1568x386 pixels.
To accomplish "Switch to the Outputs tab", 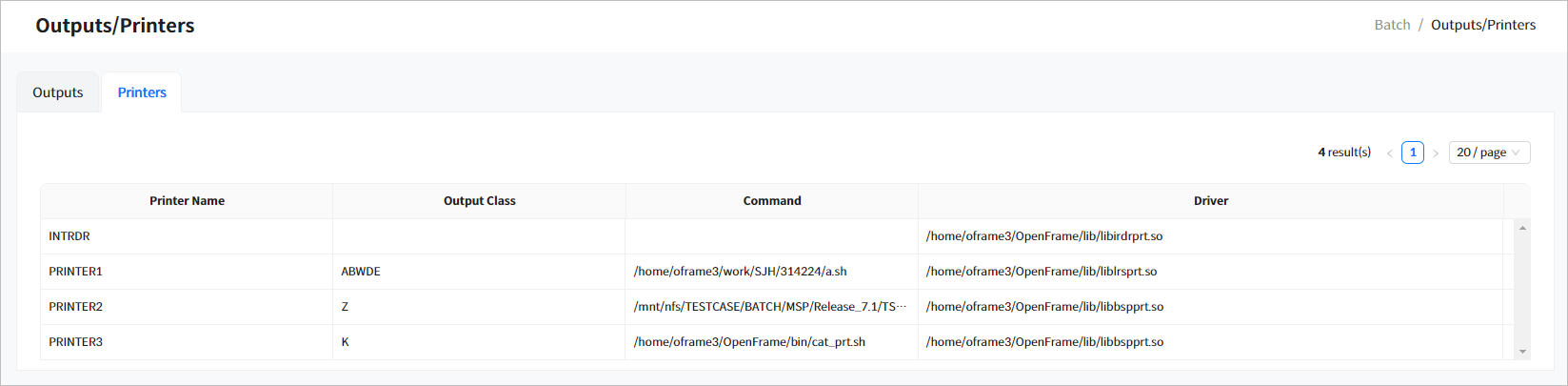I will tap(58, 92).
